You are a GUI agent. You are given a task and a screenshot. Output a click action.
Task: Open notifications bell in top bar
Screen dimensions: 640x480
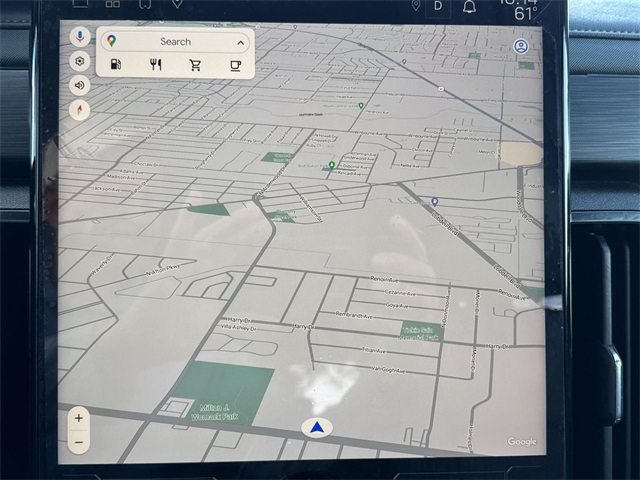click(x=469, y=6)
